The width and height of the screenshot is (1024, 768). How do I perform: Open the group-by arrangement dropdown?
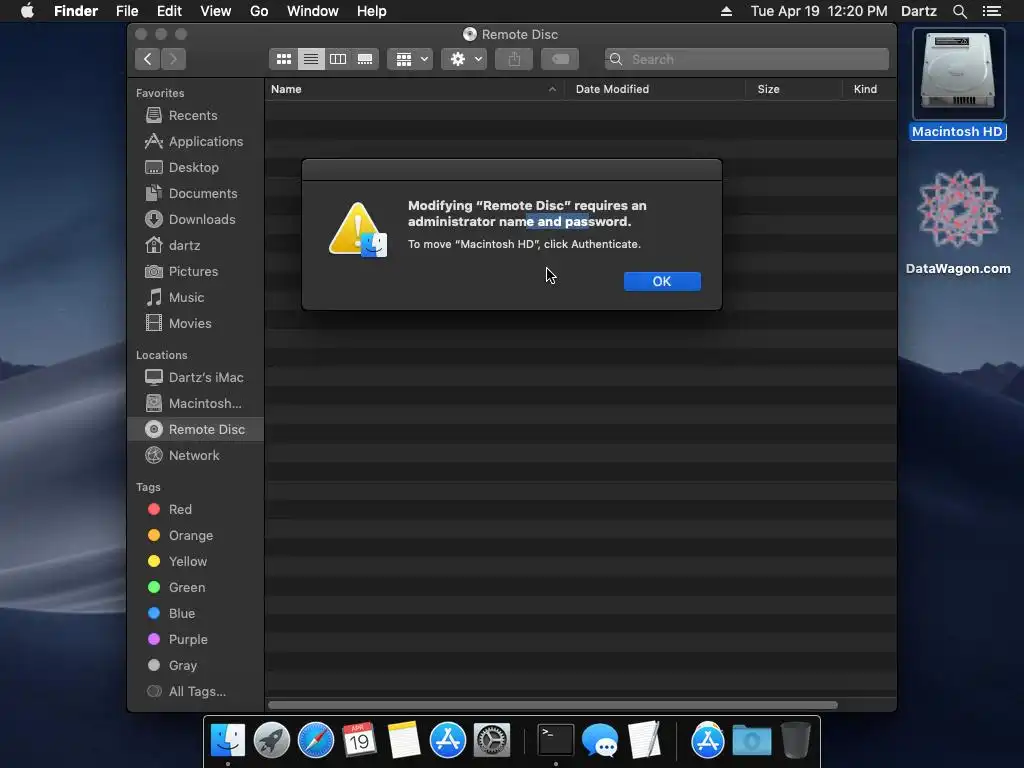coord(410,59)
